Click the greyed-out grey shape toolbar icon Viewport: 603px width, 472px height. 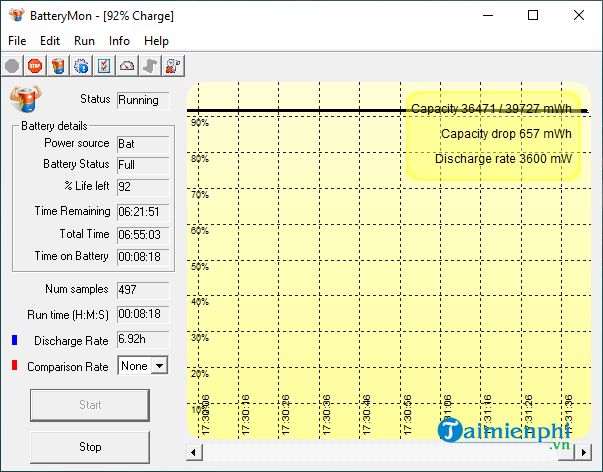[150, 66]
